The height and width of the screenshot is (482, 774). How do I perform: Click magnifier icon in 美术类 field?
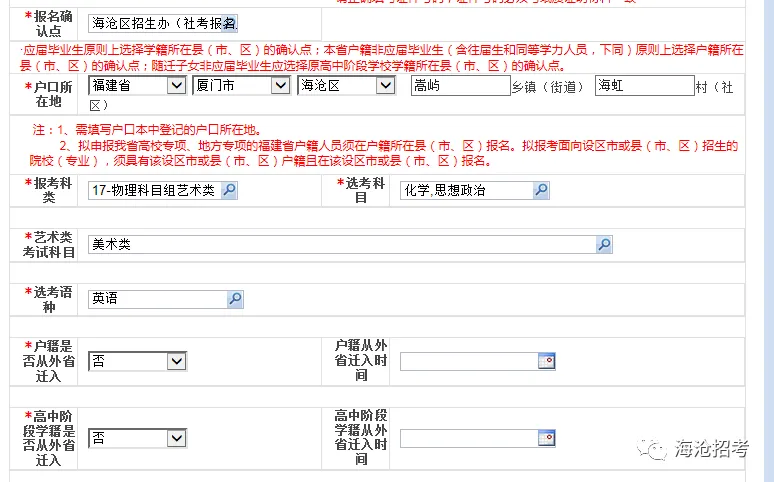pos(604,244)
